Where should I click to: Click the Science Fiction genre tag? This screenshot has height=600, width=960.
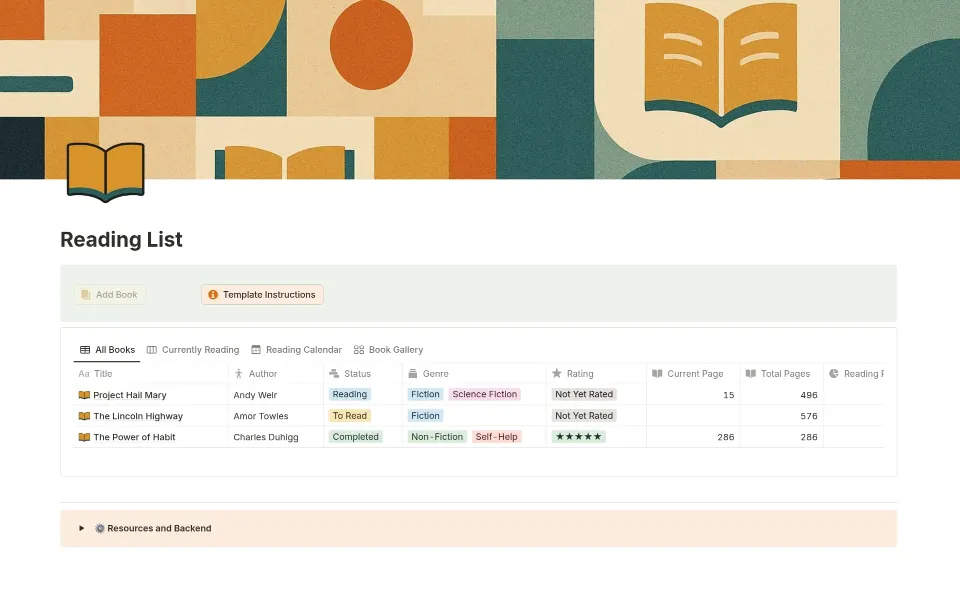(484, 394)
